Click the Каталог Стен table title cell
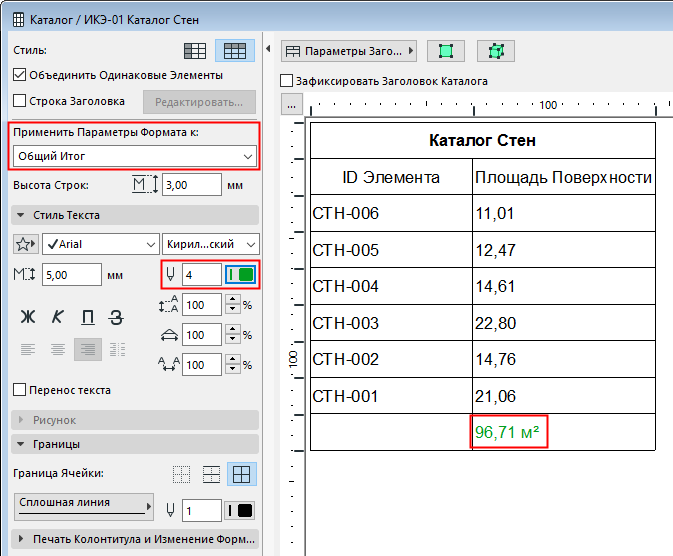 click(483, 140)
